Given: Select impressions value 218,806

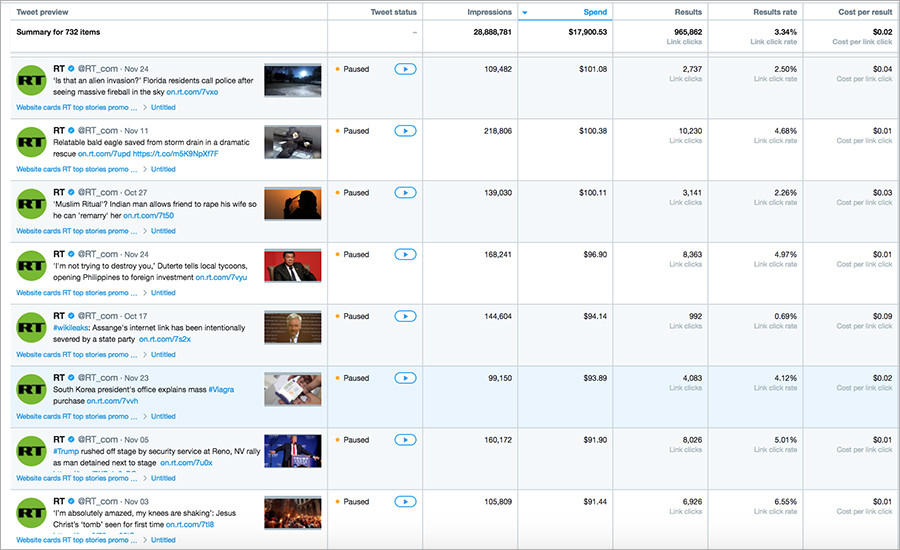Looking at the screenshot, I should point(498,131).
